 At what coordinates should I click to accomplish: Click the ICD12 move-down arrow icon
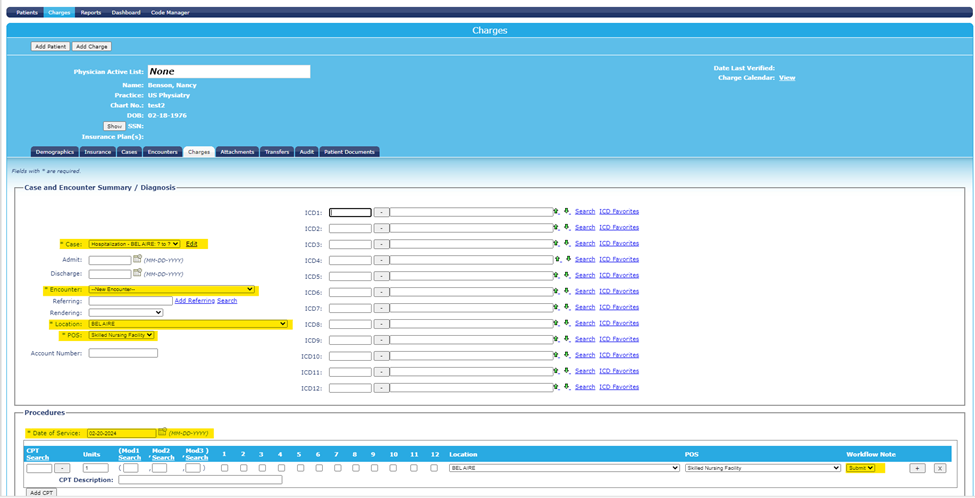[x=566, y=387]
